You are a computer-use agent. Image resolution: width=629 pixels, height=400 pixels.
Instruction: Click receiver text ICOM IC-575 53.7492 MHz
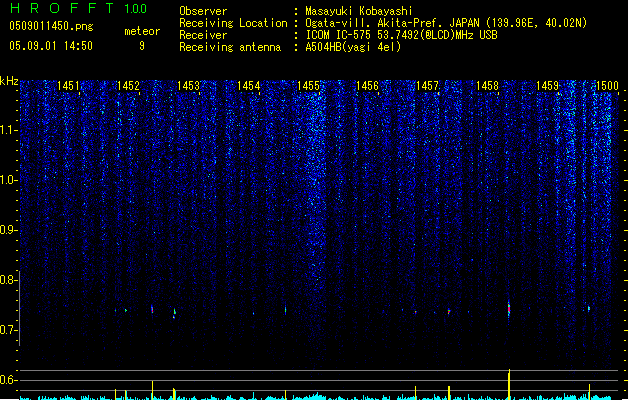[401, 35]
